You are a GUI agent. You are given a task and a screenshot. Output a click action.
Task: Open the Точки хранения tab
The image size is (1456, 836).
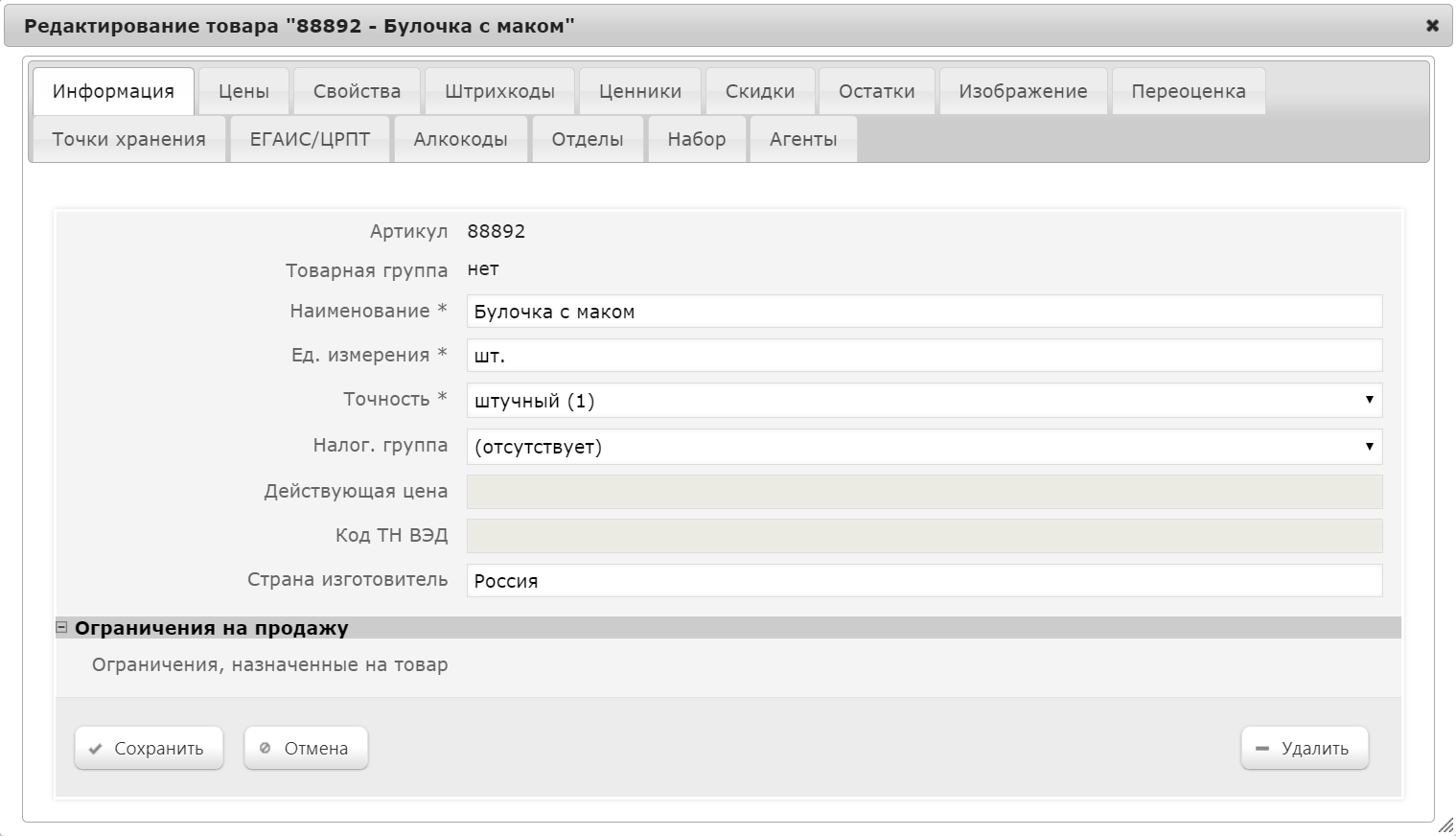coord(129,139)
